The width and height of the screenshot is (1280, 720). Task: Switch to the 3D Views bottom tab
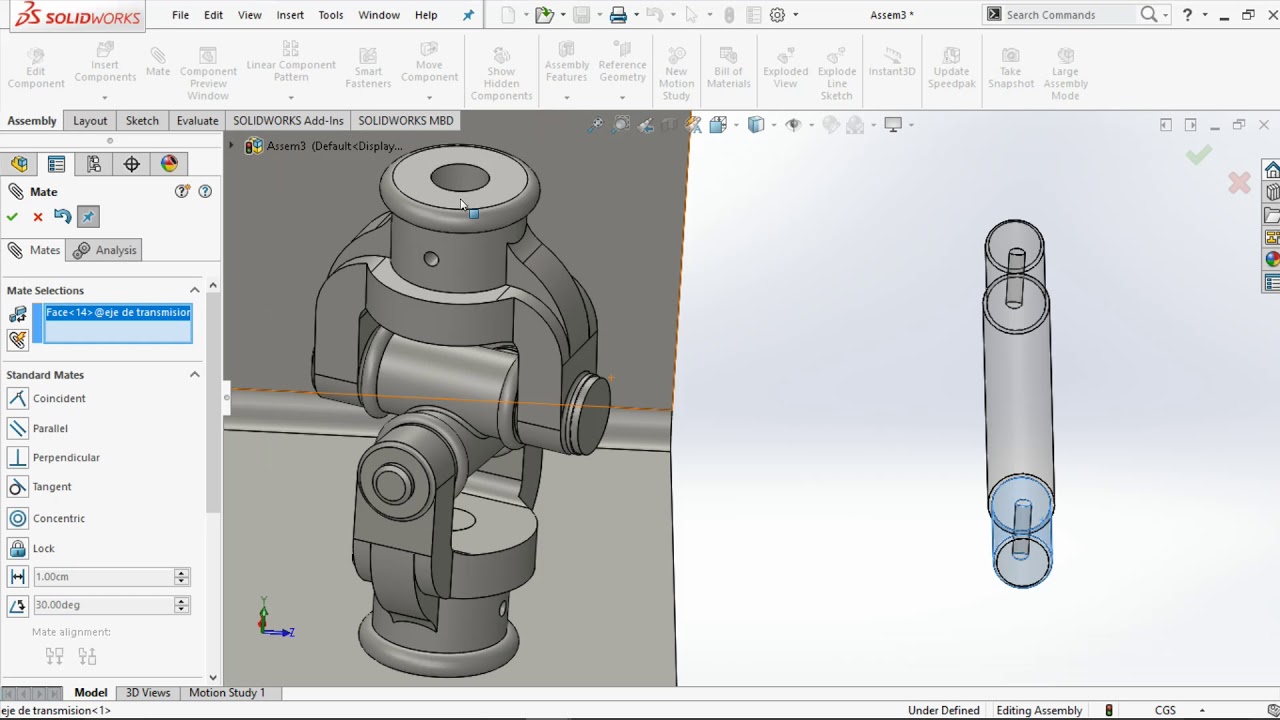(x=148, y=692)
